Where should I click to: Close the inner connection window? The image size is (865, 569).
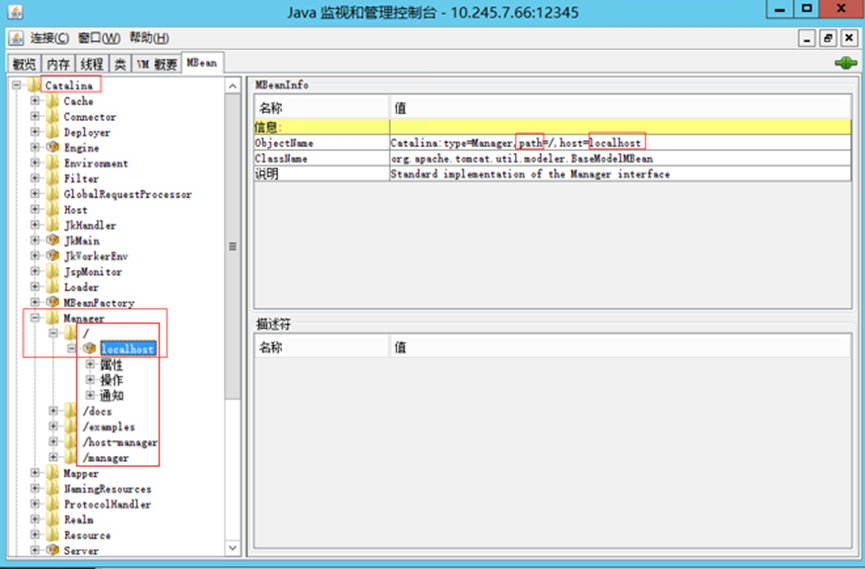[x=849, y=38]
